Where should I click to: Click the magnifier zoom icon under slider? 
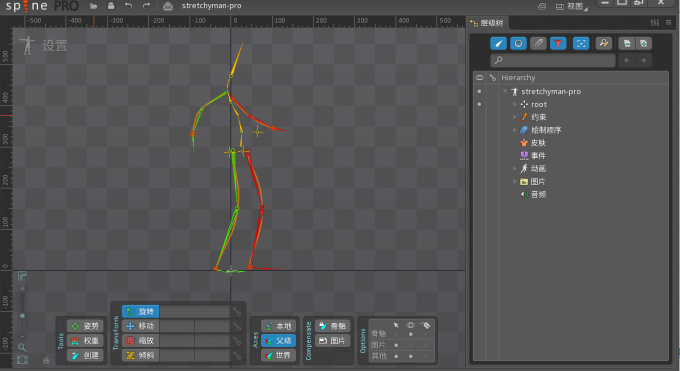(x=22, y=347)
